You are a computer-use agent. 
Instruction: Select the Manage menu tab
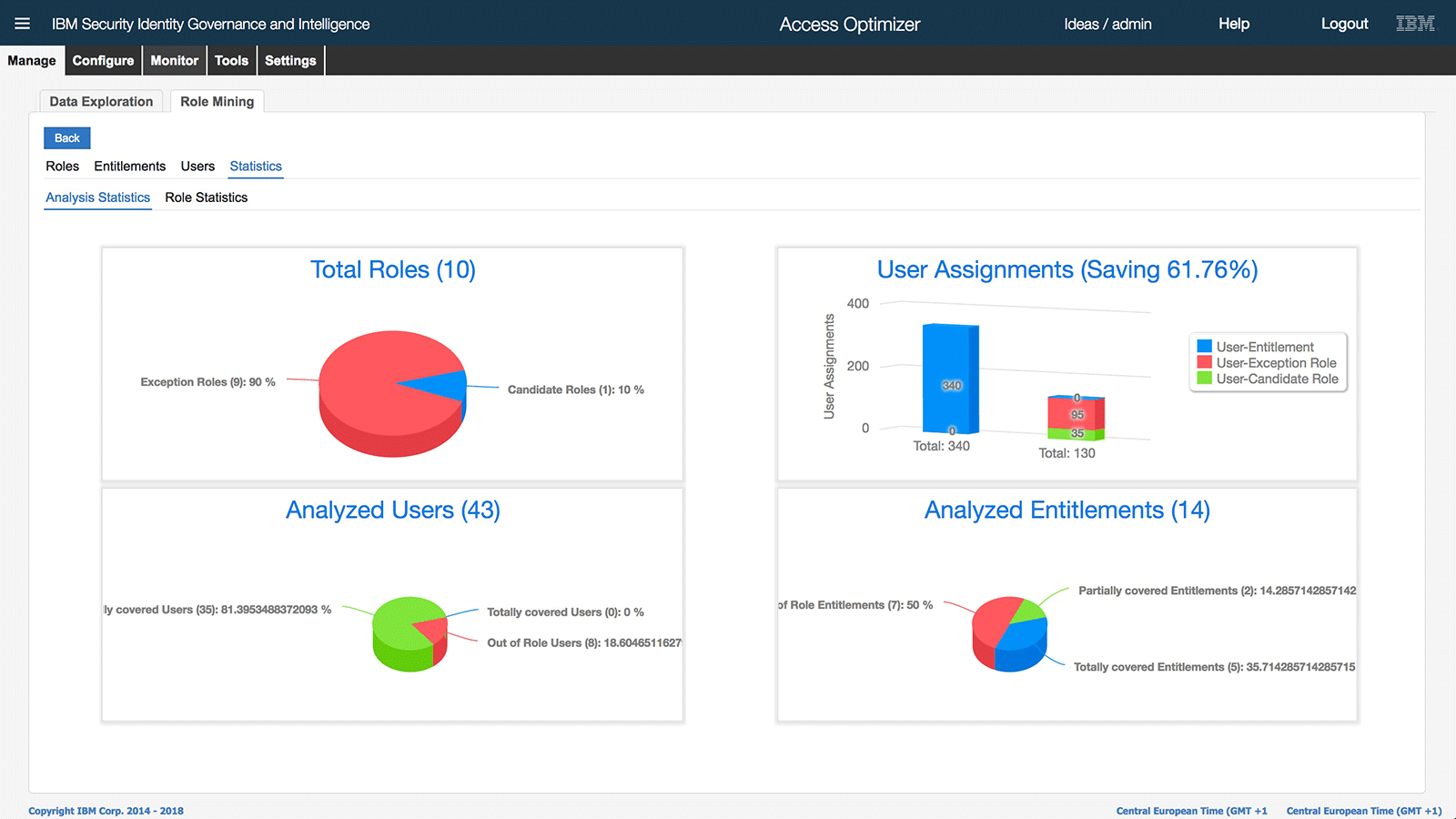click(x=32, y=61)
